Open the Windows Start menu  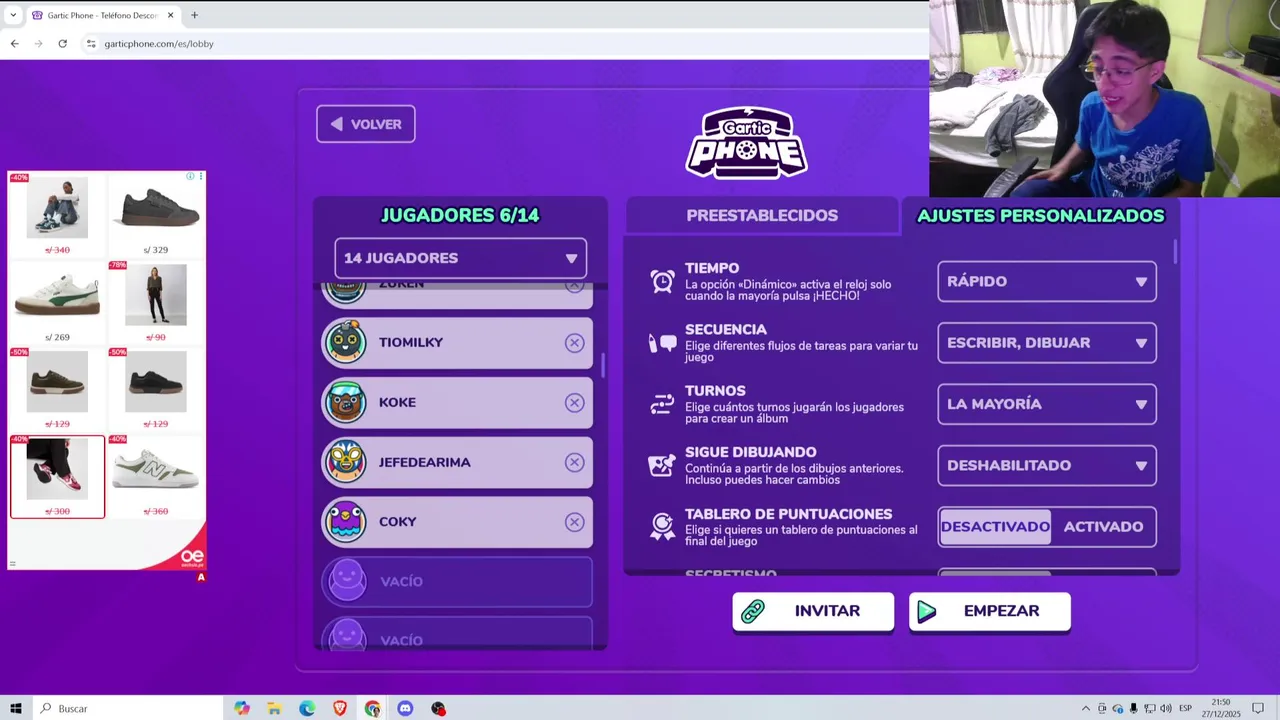[x=16, y=708]
